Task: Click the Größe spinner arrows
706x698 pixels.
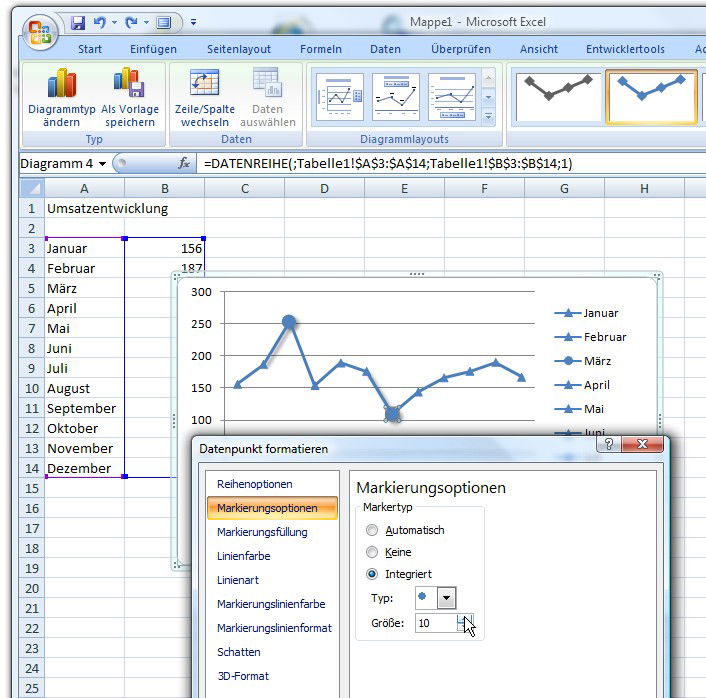Action: tap(465, 623)
